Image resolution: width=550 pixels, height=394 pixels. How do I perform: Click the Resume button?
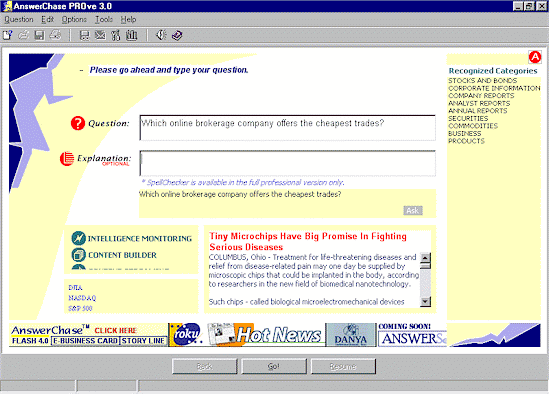[343, 366]
